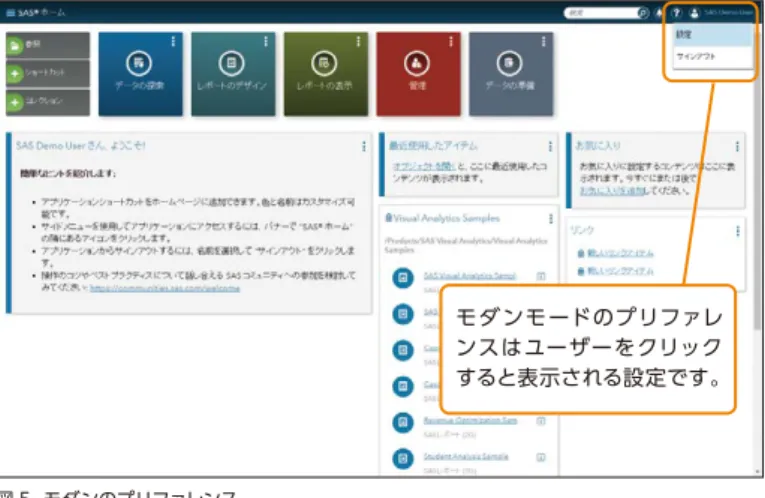This screenshot has width=765, height=498.
Task: Launch the レポートの表示 tile
Action: coord(325,74)
